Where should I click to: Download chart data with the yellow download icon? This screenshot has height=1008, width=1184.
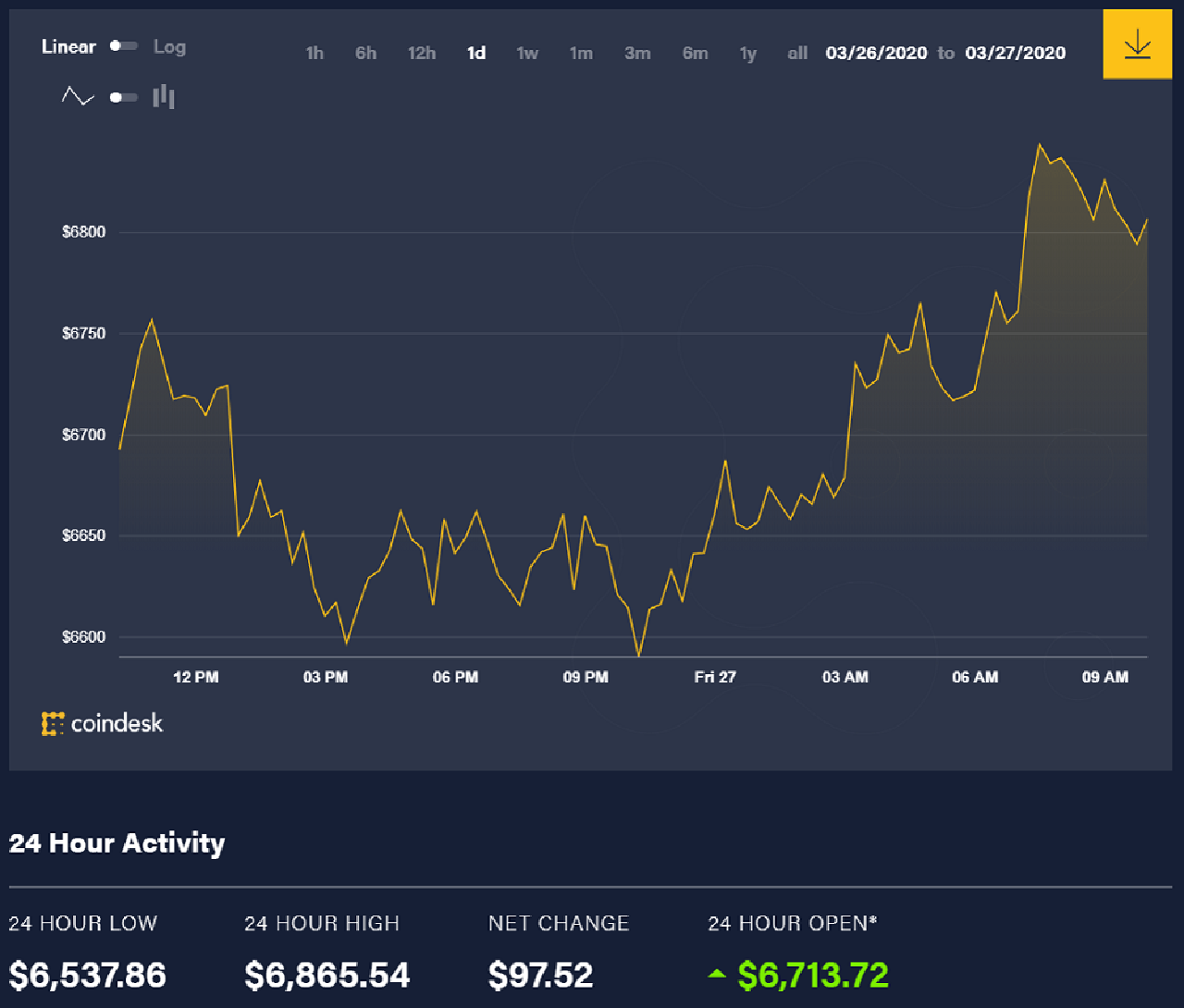click(1137, 43)
